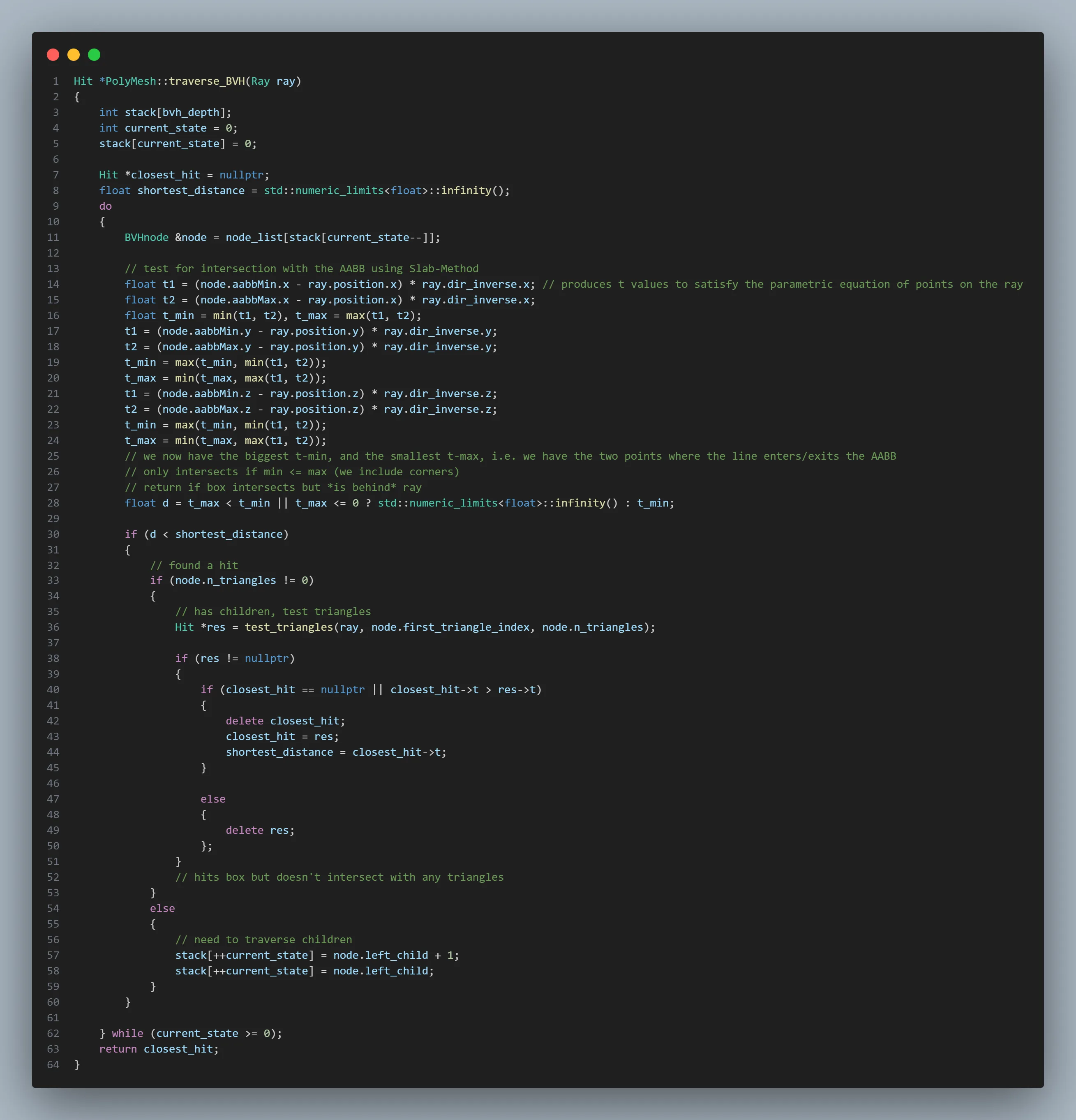
Task: Click the 'has children, test triangles' comment
Action: pos(273,612)
